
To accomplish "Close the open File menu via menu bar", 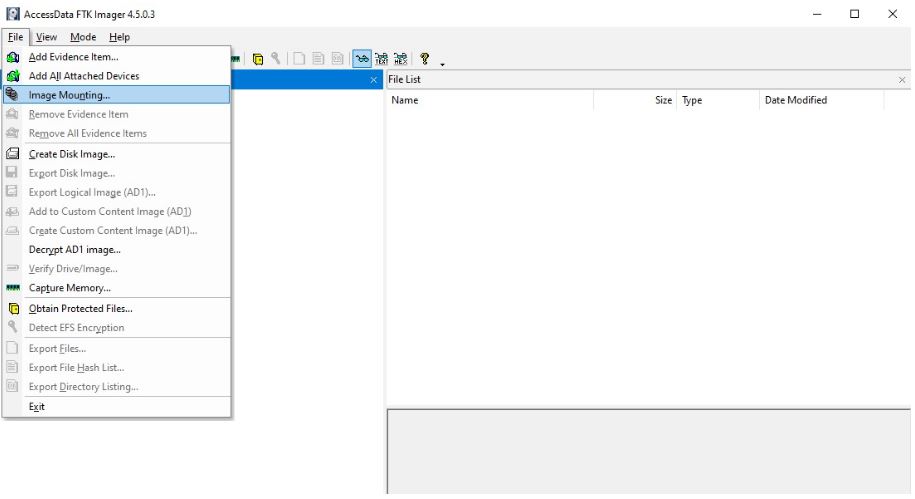I will tap(16, 37).
